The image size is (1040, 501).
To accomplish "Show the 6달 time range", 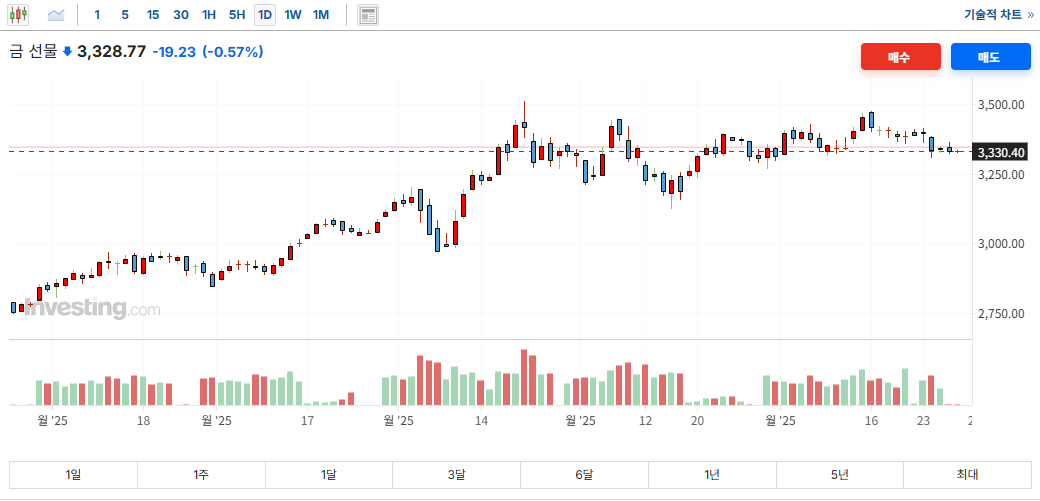I will (584, 474).
